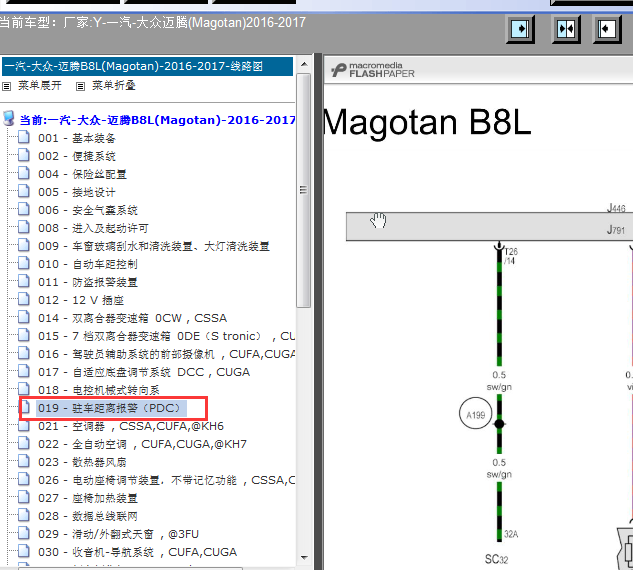The image size is (633, 570).
Task: Open 009 - 车窗玻璃刮水和清洗装置 entry
Action: click(154, 246)
